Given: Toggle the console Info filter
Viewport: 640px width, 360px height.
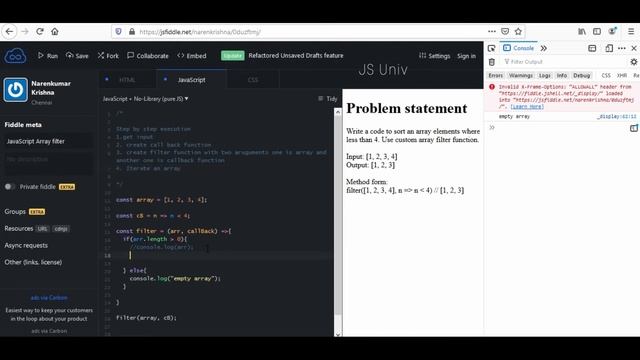Looking at the screenshot, I should click(x=562, y=76).
